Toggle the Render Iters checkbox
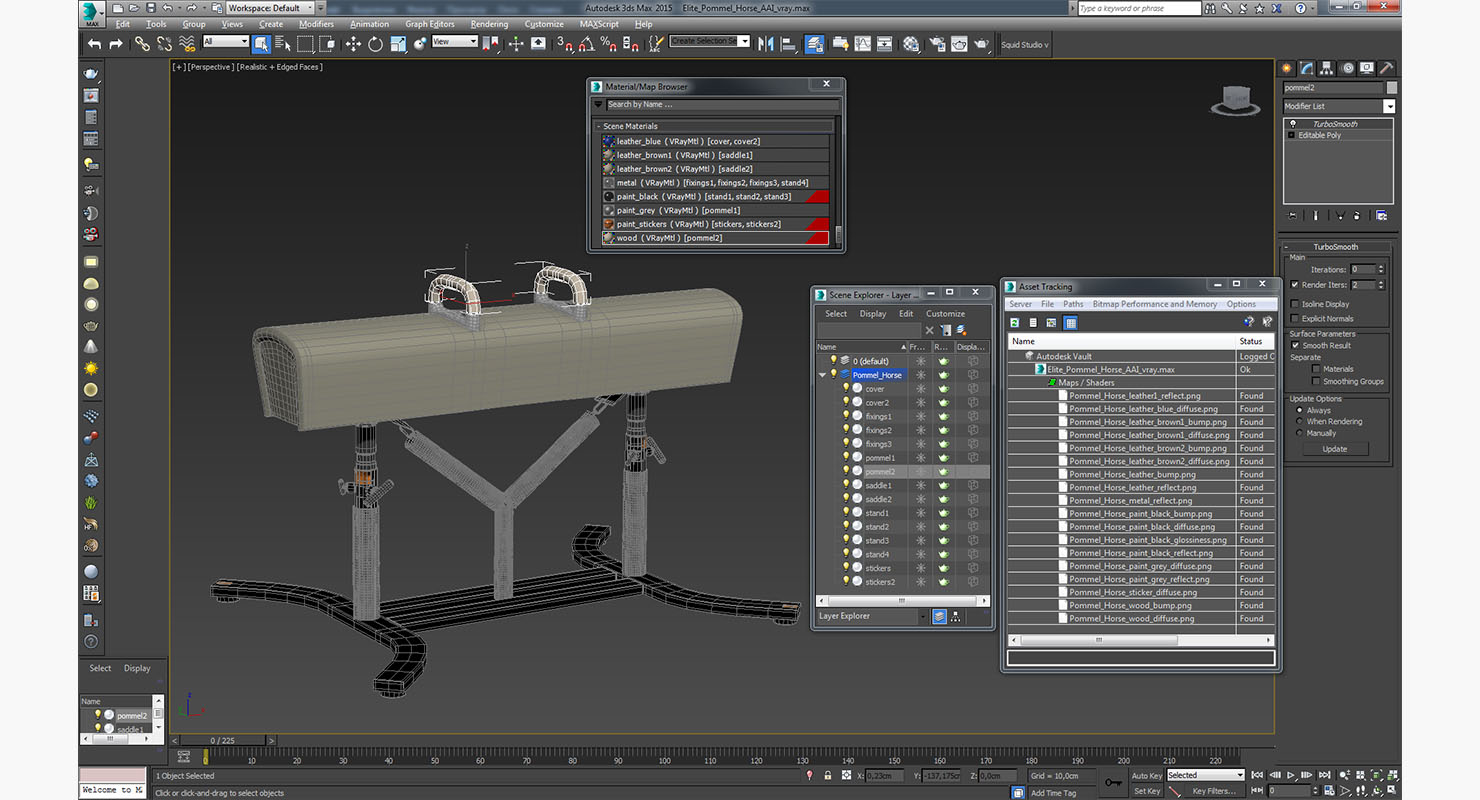 click(1295, 285)
